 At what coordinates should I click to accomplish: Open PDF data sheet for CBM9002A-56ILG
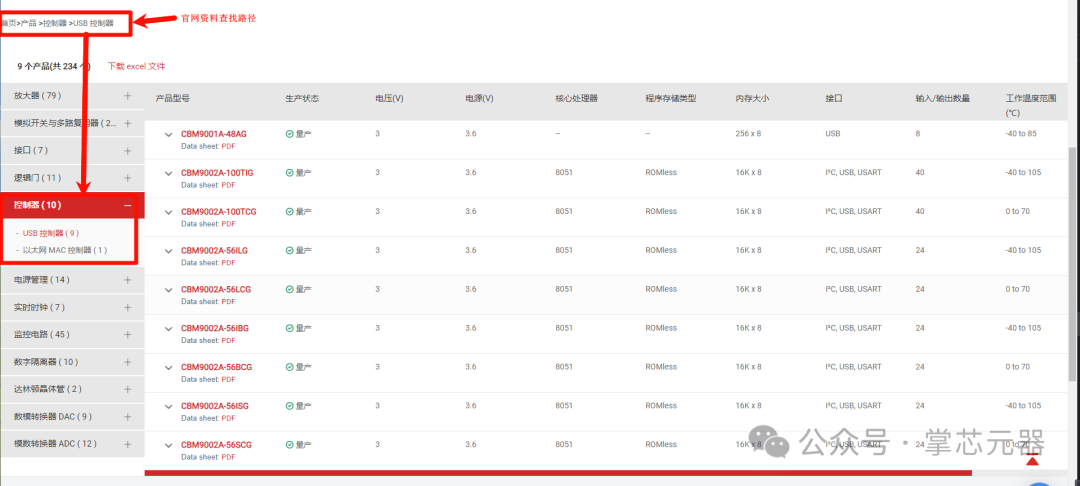point(229,262)
